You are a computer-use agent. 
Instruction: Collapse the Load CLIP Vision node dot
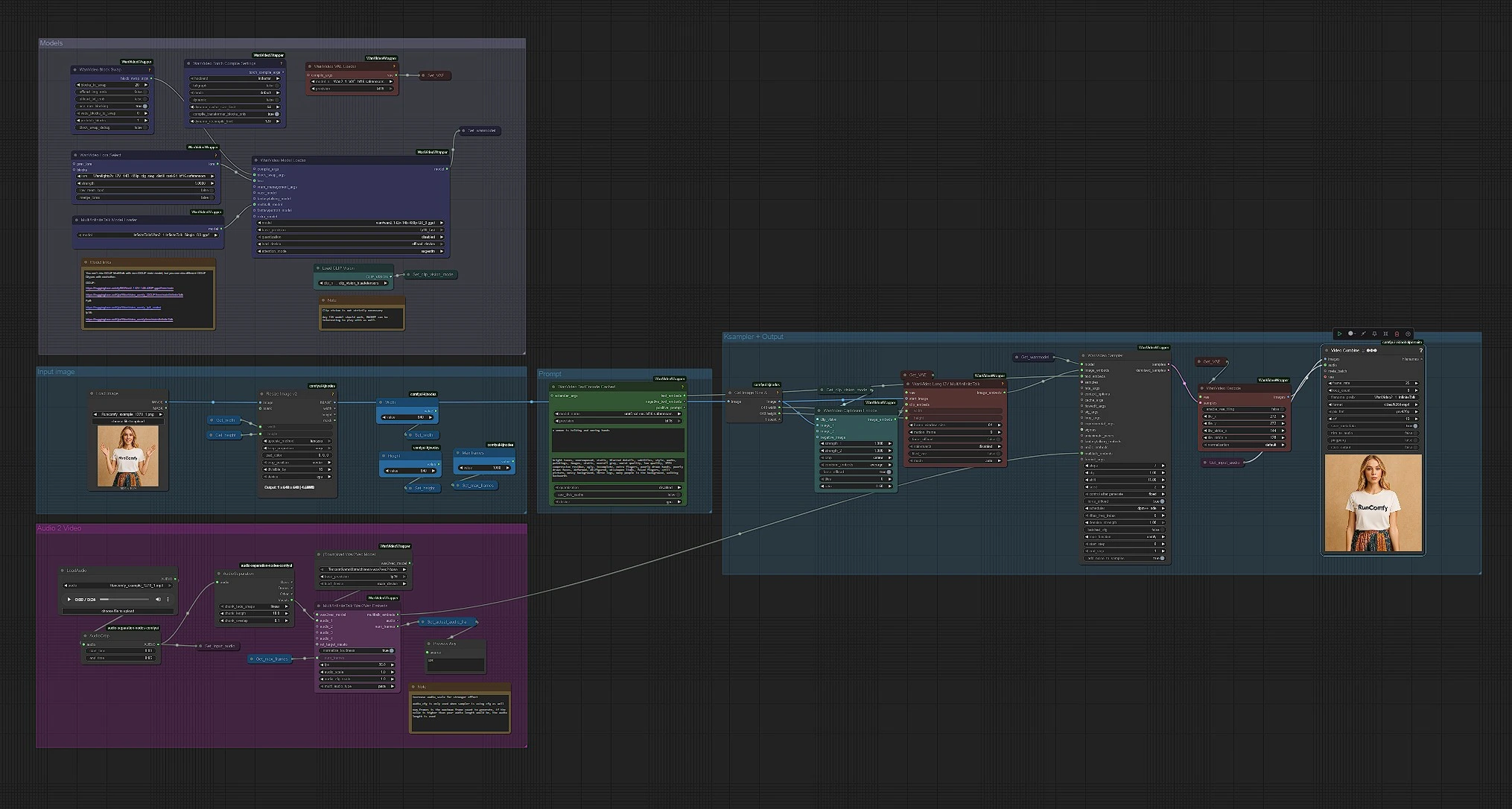pyautogui.click(x=318, y=268)
